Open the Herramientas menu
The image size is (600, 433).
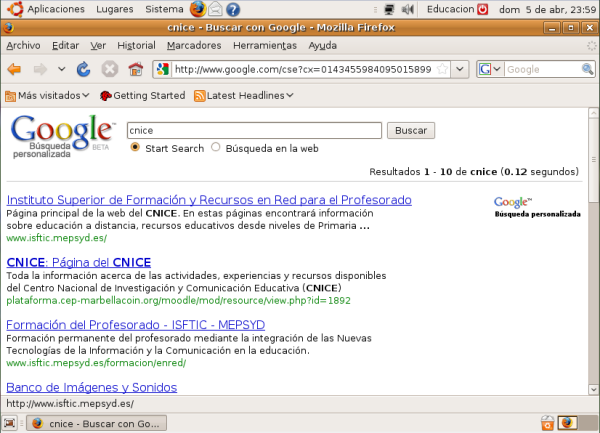[260, 45]
